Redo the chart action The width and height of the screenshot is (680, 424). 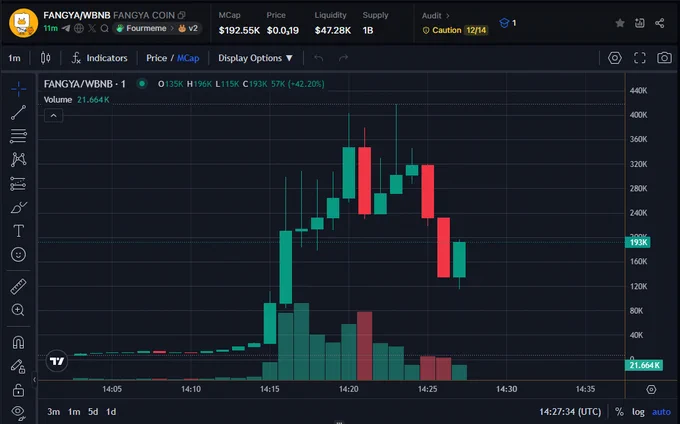tap(343, 58)
